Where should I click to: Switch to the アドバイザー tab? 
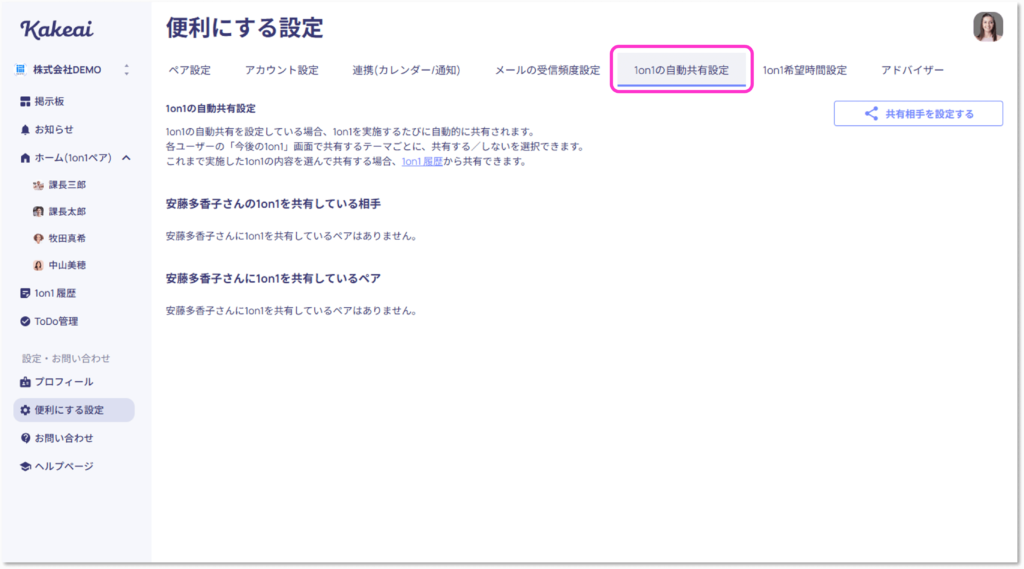[912, 70]
